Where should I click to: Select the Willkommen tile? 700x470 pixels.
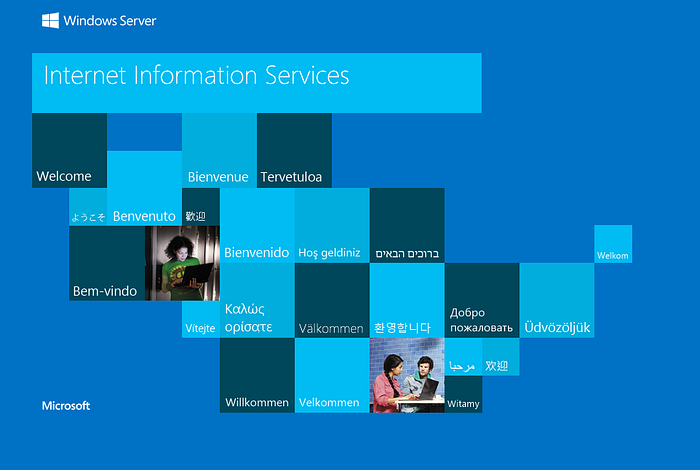[x=257, y=375]
